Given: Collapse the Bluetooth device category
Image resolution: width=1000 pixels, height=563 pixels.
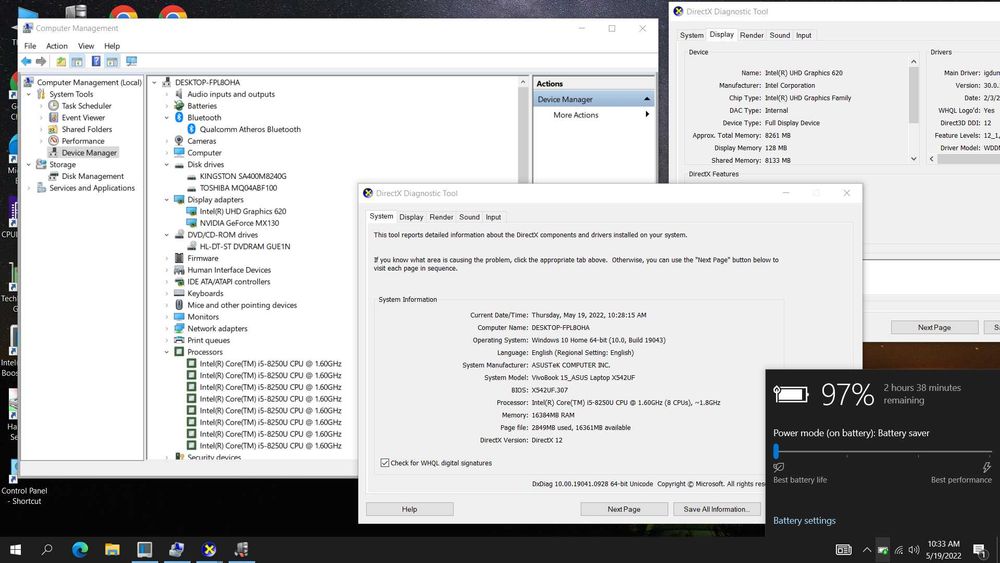Looking at the screenshot, I should (167, 118).
